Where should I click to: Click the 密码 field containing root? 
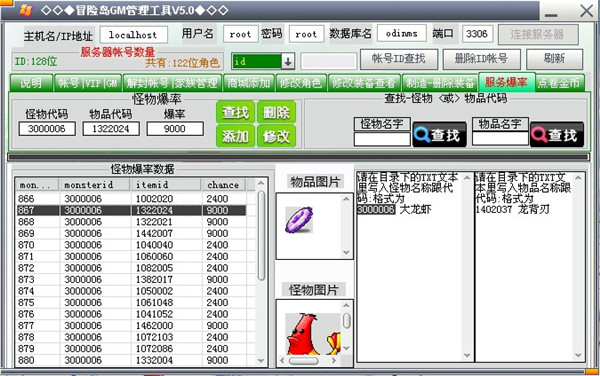[x=307, y=34]
